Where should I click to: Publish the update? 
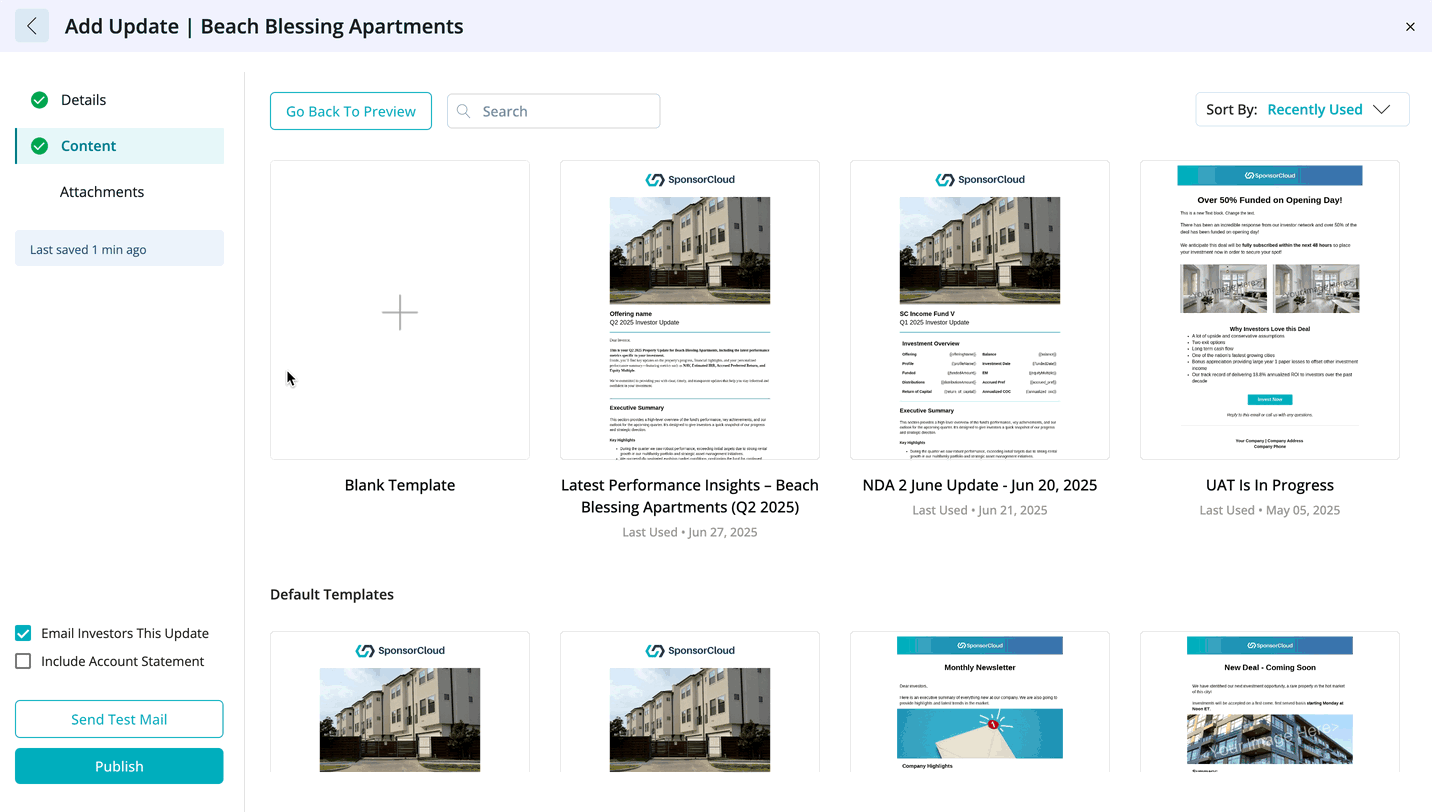tap(119, 766)
